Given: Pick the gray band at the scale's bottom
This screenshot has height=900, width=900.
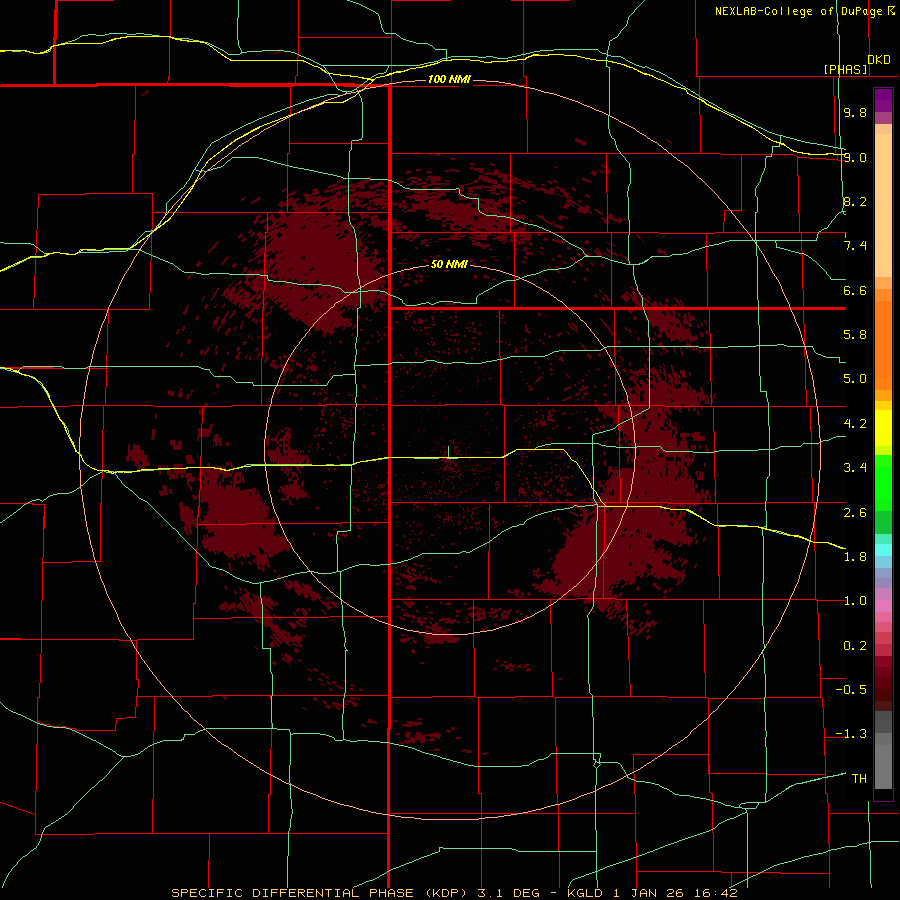Looking at the screenshot, I should coord(883,769).
